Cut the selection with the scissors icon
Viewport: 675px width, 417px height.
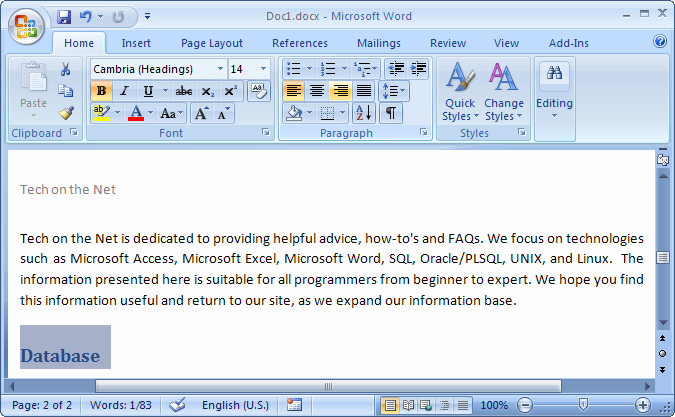(65, 69)
